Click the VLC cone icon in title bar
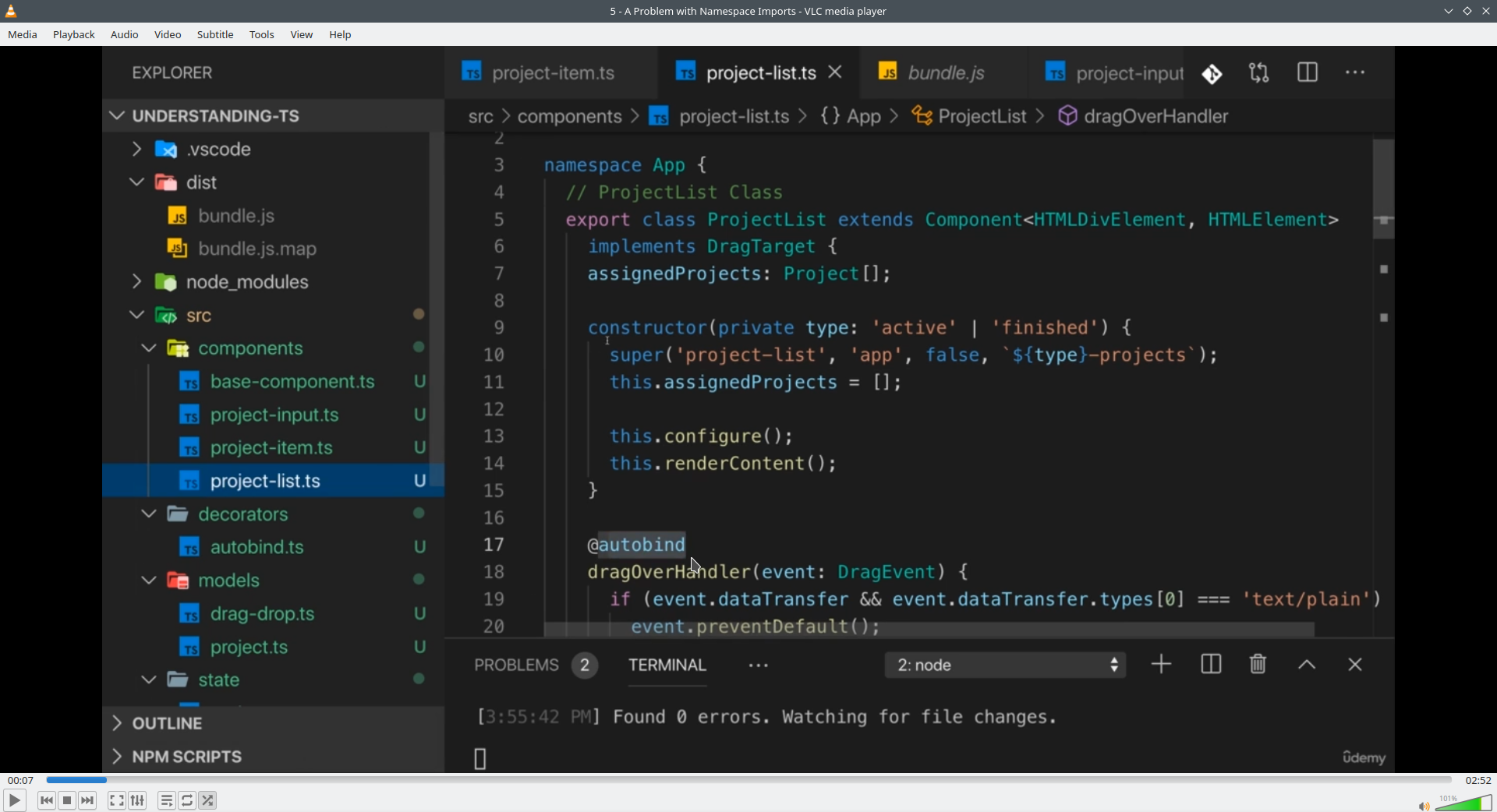Screen dimensions: 1497x812 coord(11,11)
